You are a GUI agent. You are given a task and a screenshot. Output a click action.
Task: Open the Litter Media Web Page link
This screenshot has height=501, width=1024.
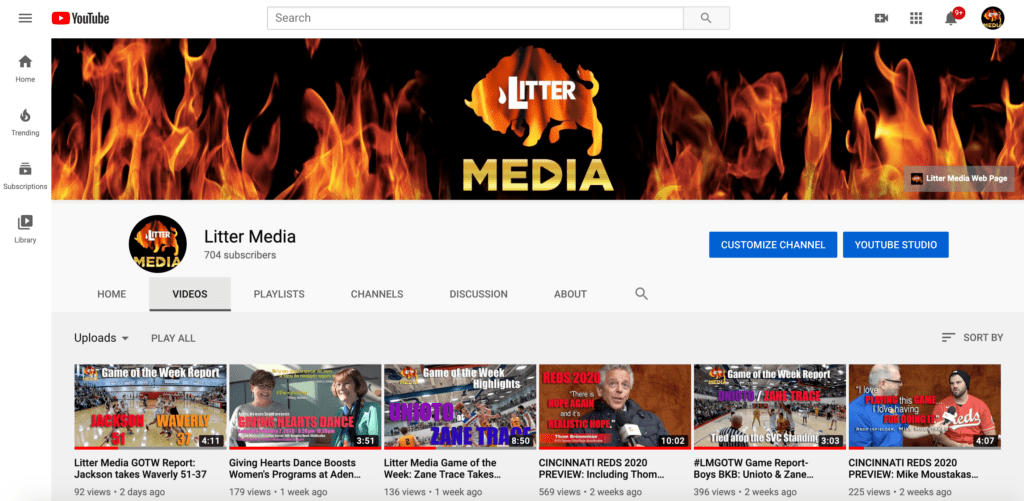point(959,178)
